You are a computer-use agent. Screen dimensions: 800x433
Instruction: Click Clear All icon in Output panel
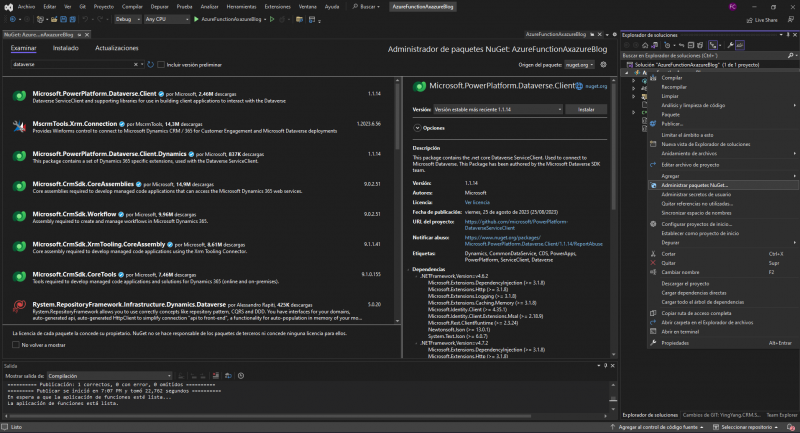(x=215, y=376)
